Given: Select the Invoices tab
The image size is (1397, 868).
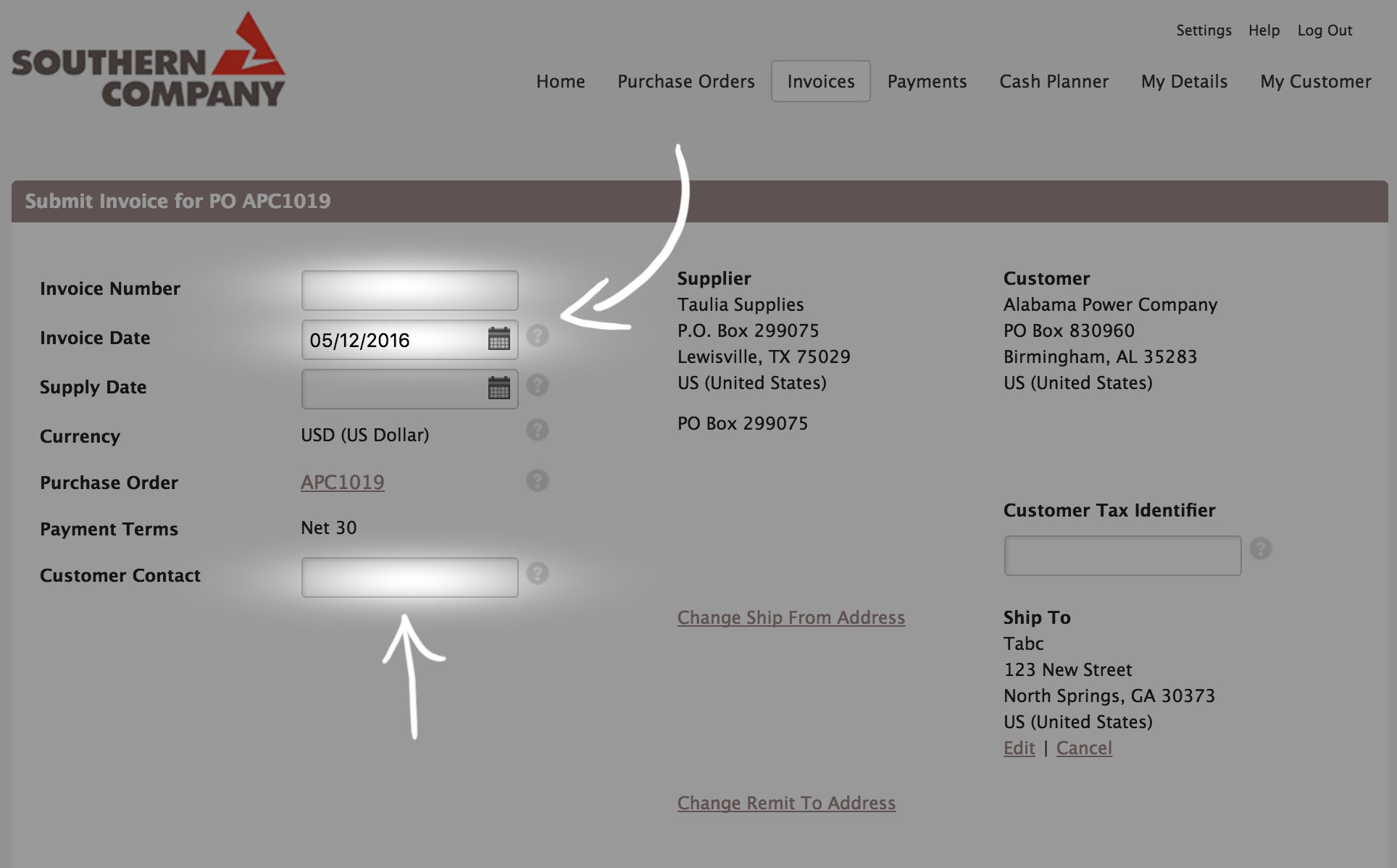Looking at the screenshot, I should tap(821, 81).
